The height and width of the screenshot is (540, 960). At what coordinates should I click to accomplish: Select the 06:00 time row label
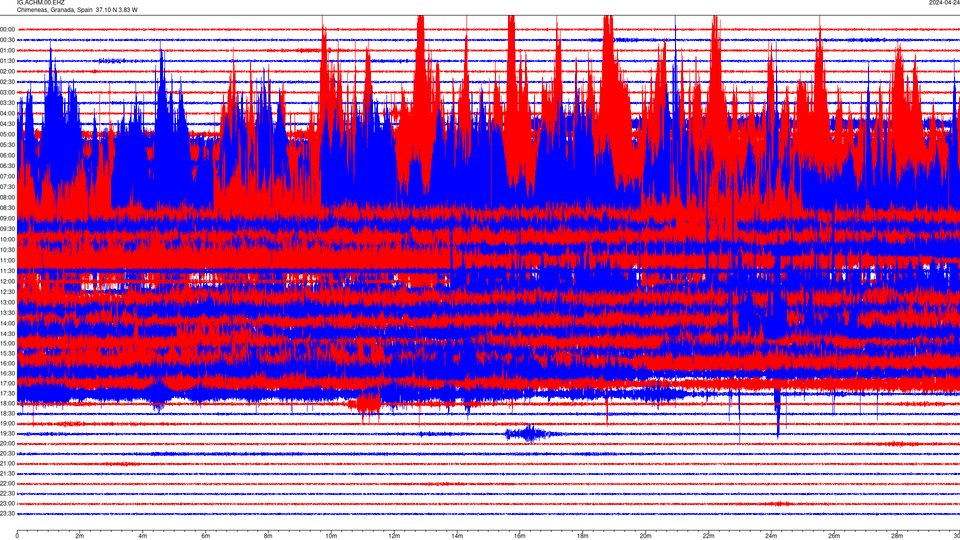7,155
